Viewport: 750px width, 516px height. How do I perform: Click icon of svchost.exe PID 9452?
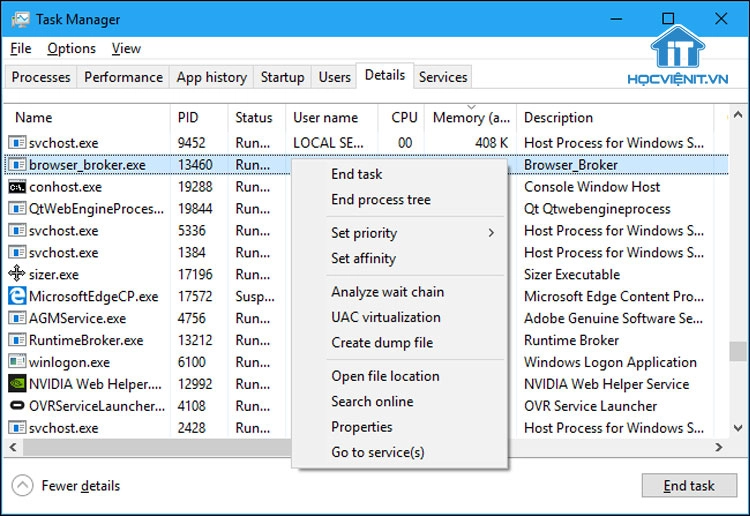pos(17,143)
